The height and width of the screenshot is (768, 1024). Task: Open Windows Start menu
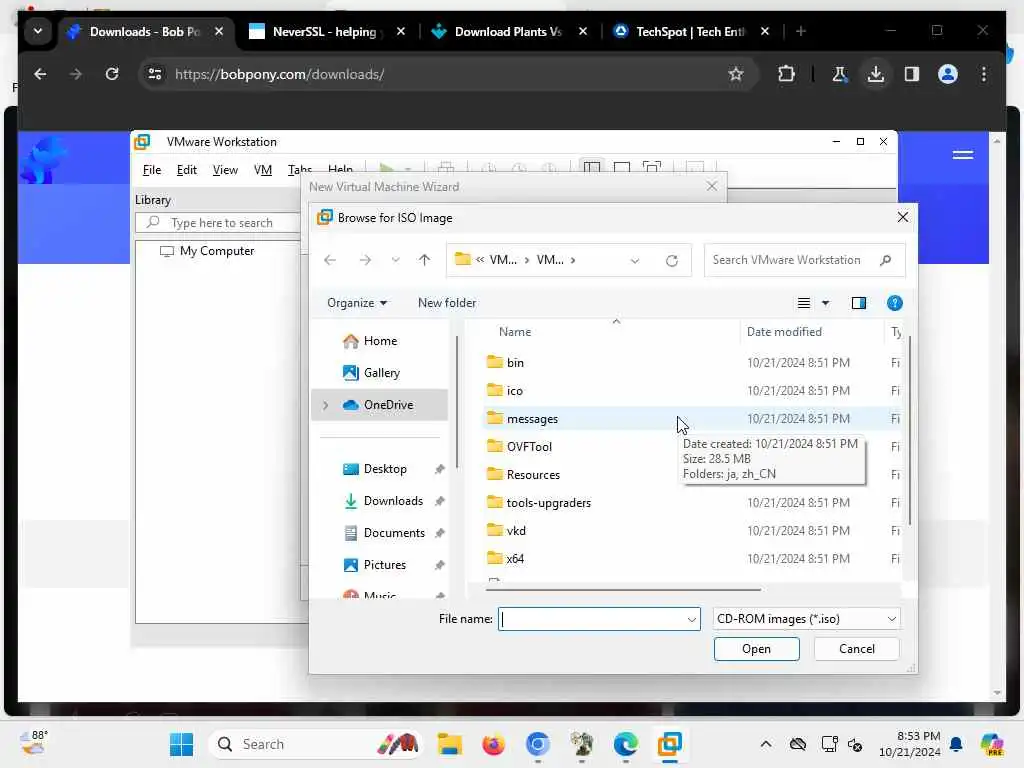(x=181, y=744)
